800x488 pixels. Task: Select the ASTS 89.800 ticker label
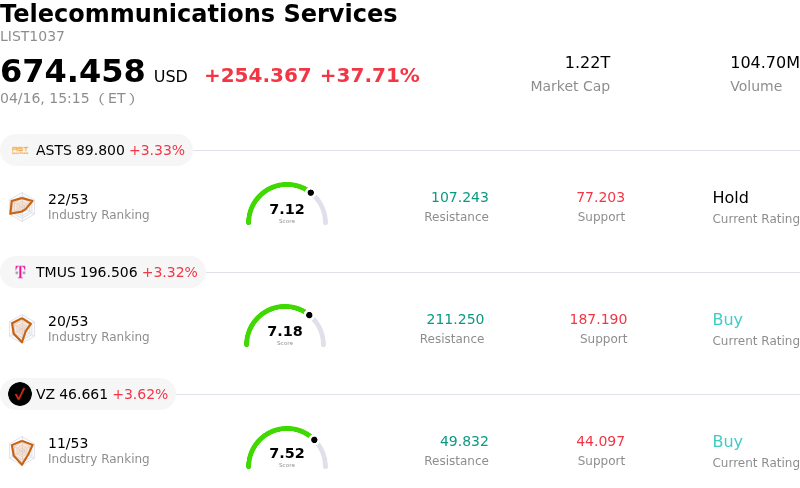click(x=80, y=150)
